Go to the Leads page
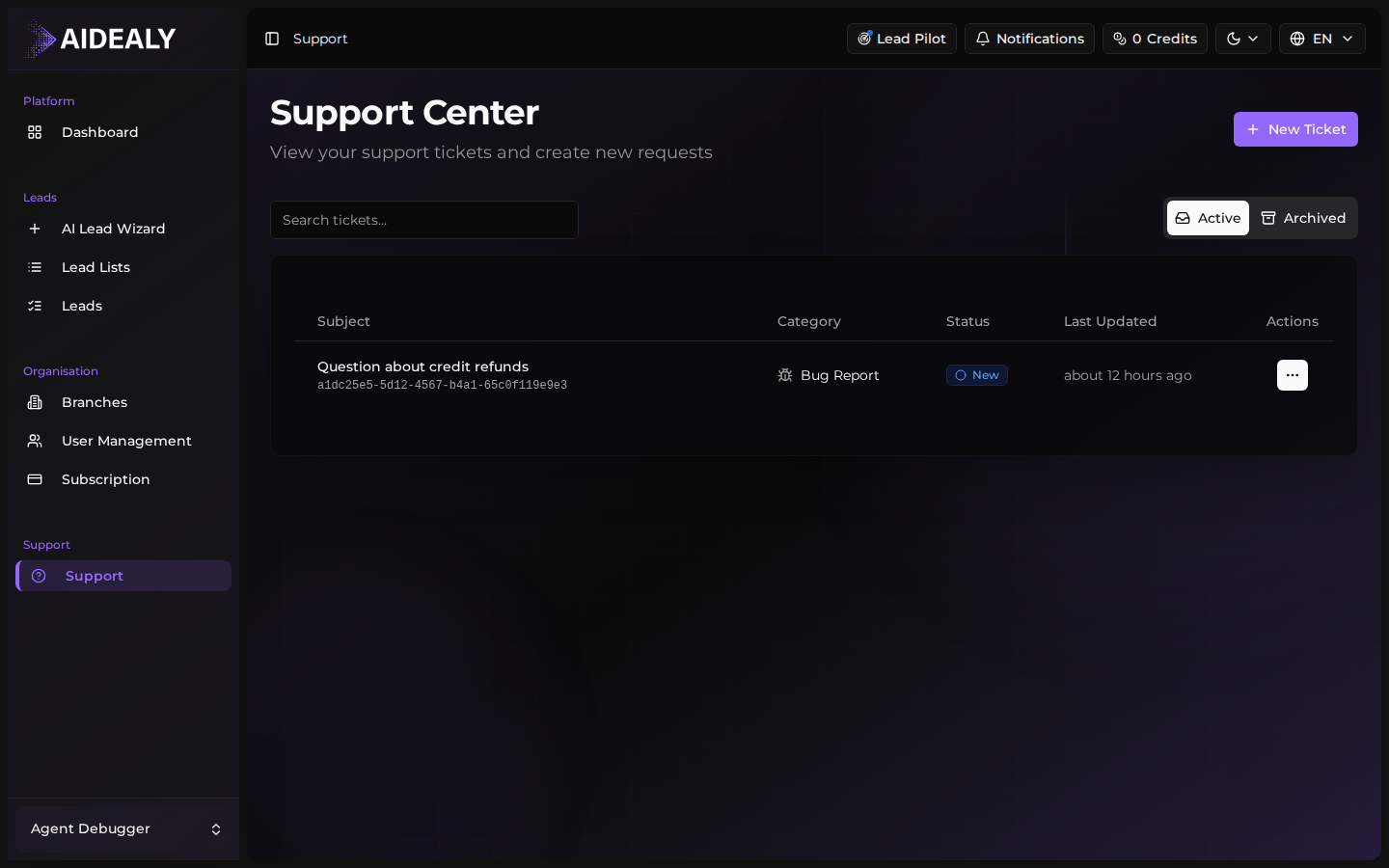 (x=123, y=306)
